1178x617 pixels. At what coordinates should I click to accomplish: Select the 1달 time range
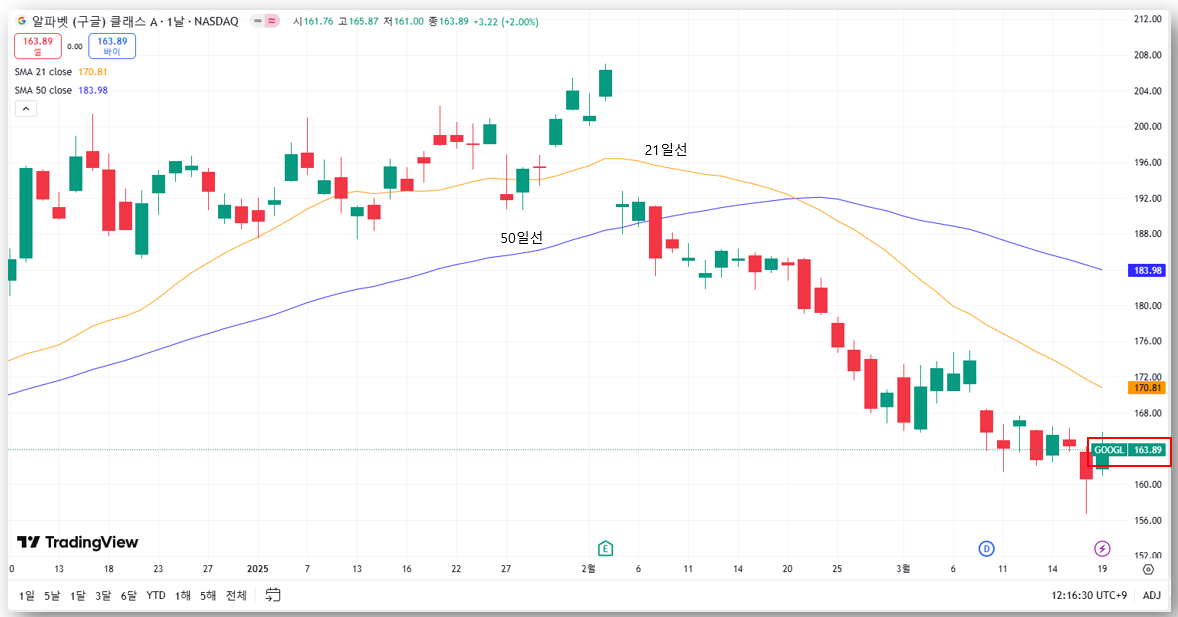point(77,595)
